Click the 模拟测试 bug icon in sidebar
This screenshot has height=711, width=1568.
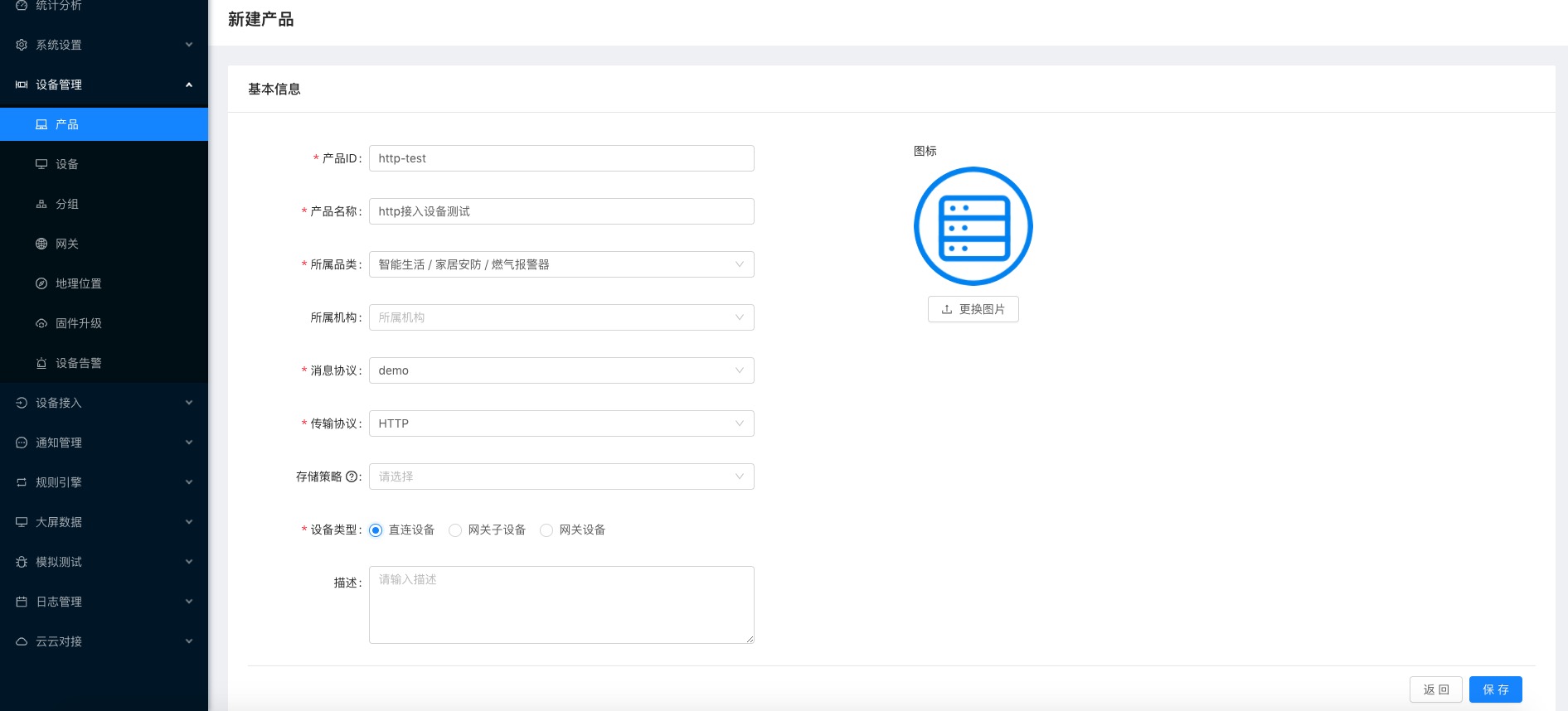click(22, 562)
